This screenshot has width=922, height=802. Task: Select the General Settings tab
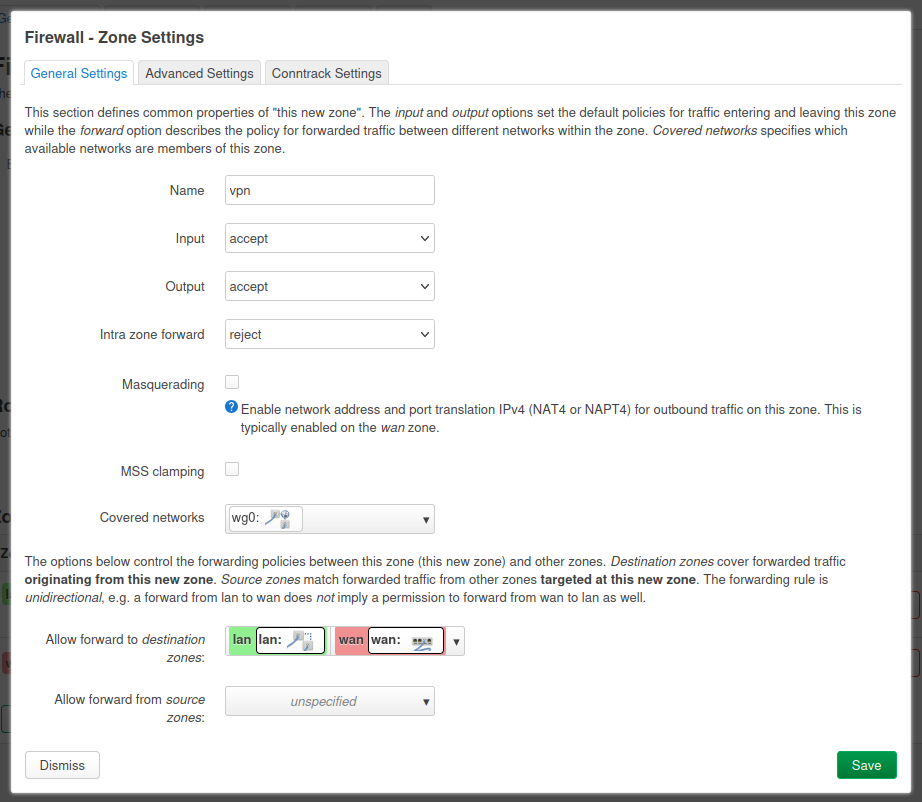coord(79,73)
